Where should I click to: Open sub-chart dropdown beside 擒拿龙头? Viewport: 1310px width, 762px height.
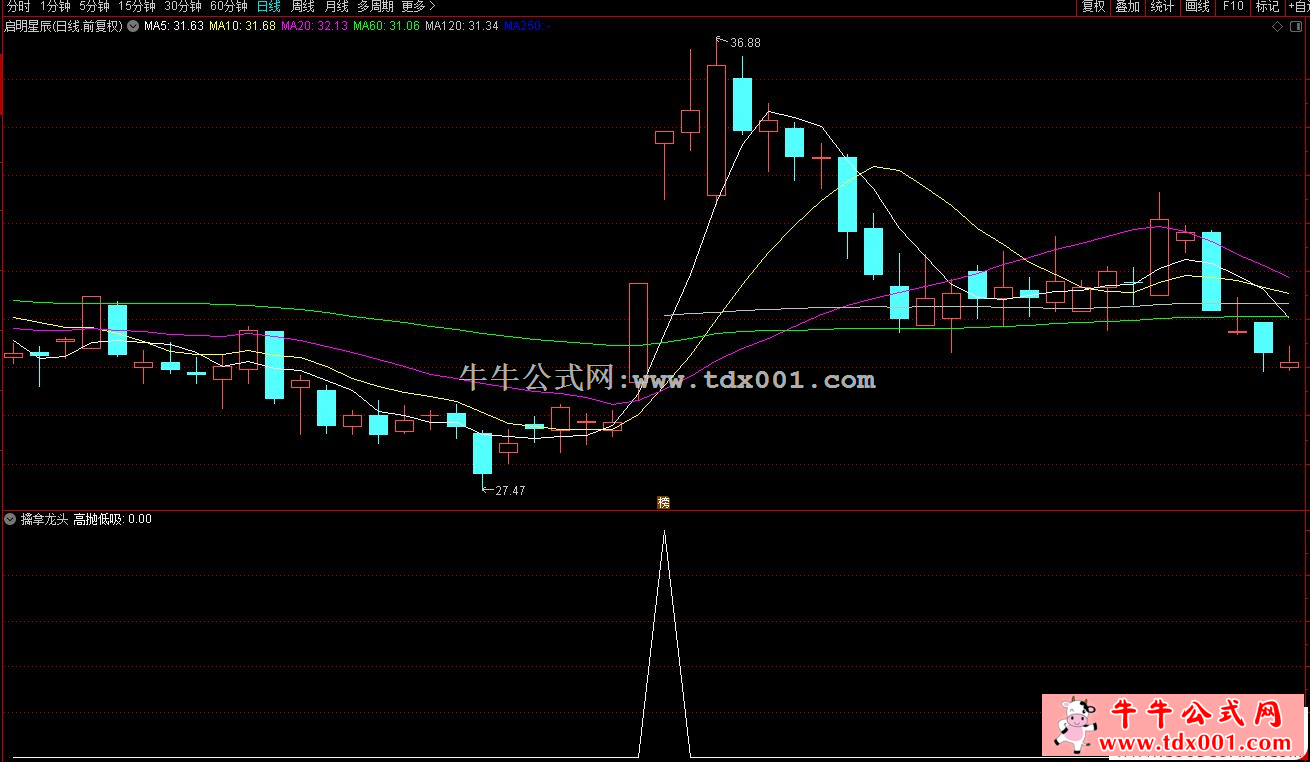[x=10, y=519]
